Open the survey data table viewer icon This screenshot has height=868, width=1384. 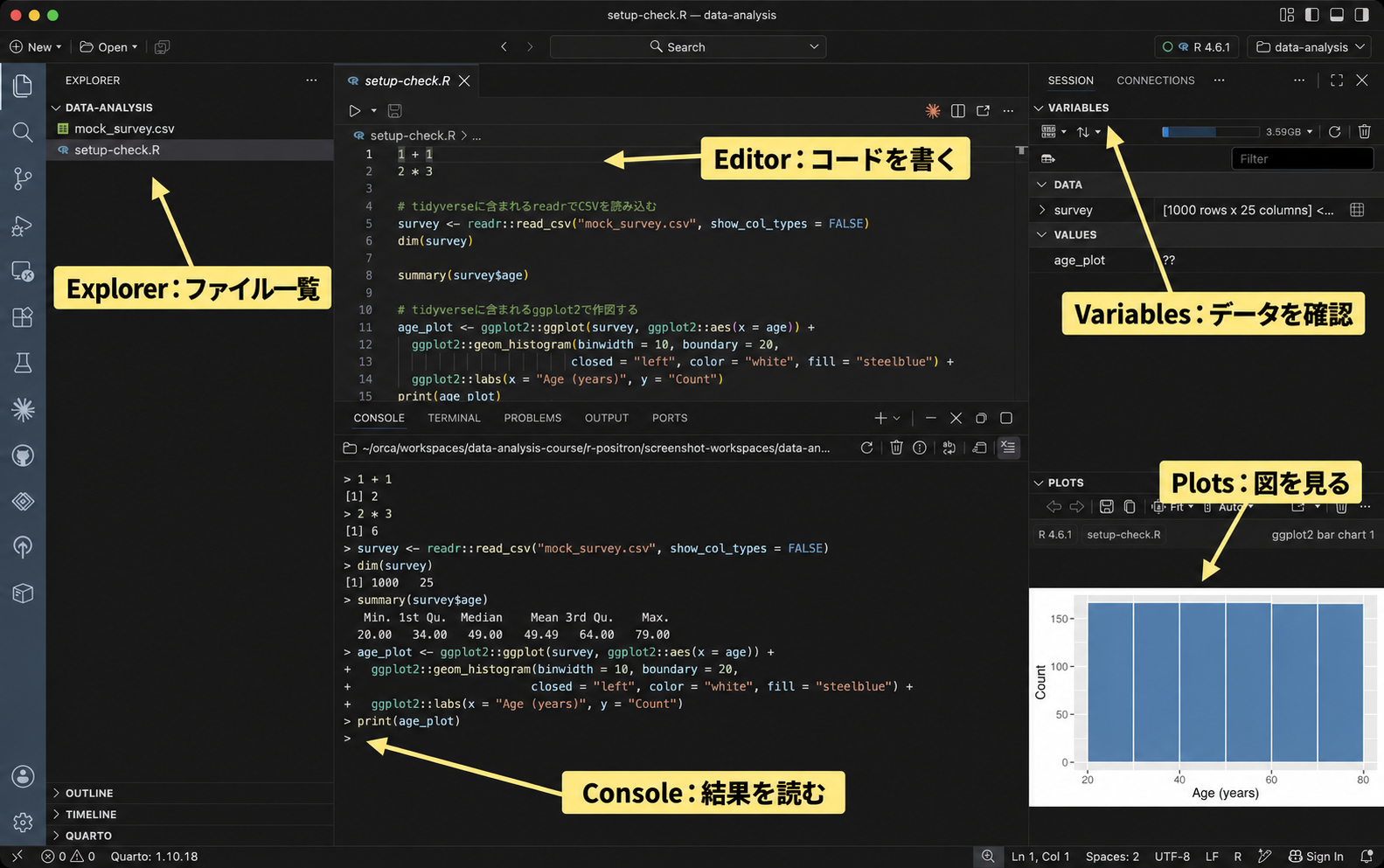coord(1357,210)
